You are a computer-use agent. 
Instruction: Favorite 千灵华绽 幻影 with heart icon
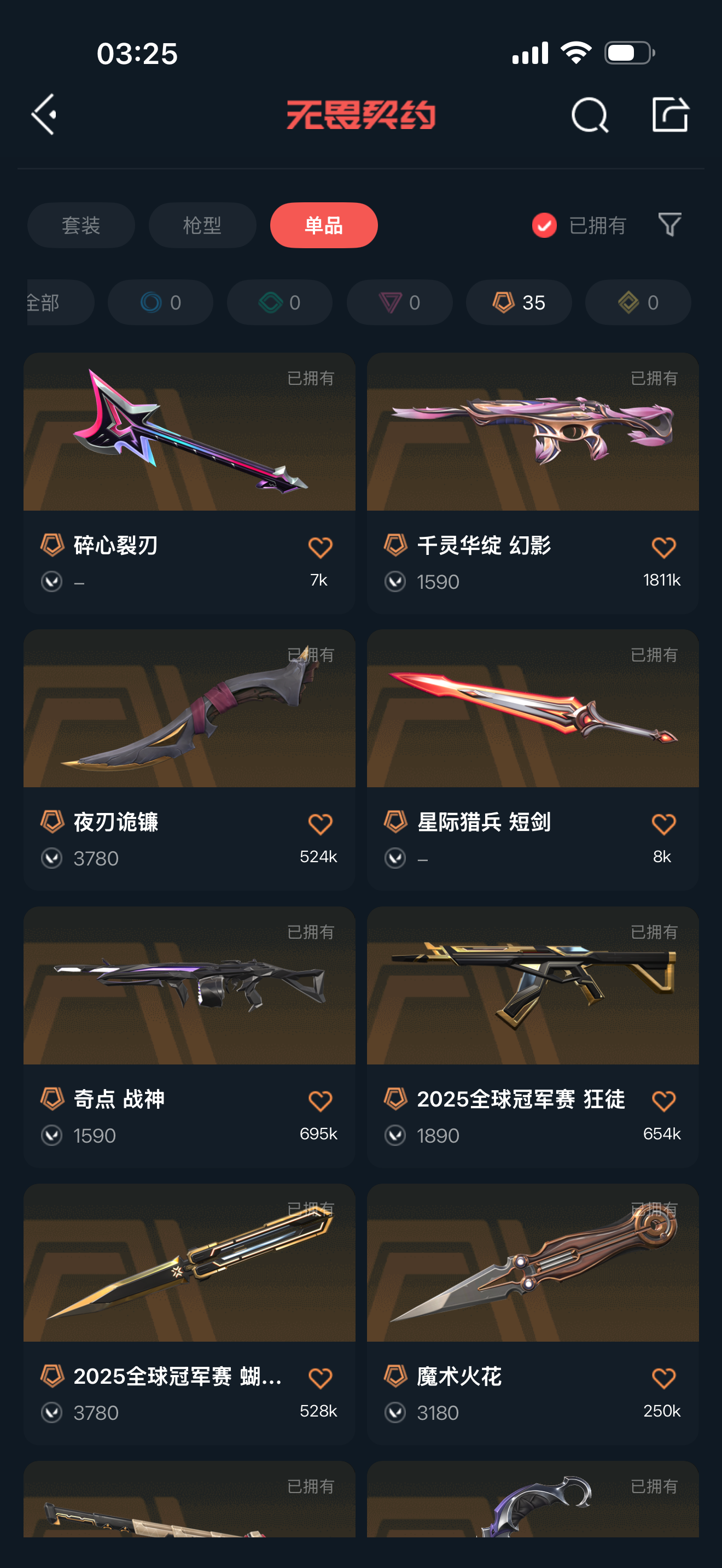pyautogui.click(x=663, y=547)
